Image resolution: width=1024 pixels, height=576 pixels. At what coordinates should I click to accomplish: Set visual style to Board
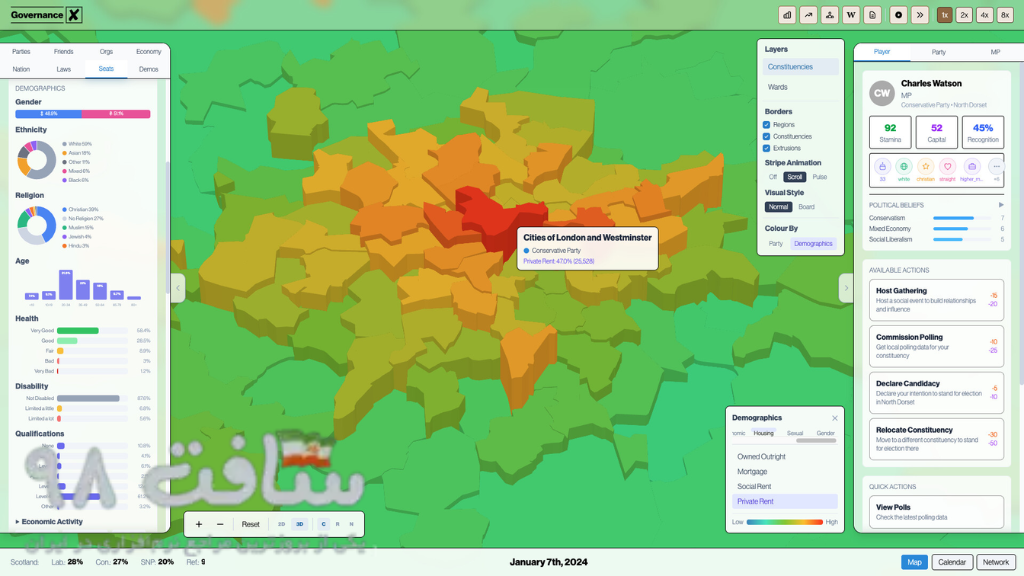tap(807, 207)
